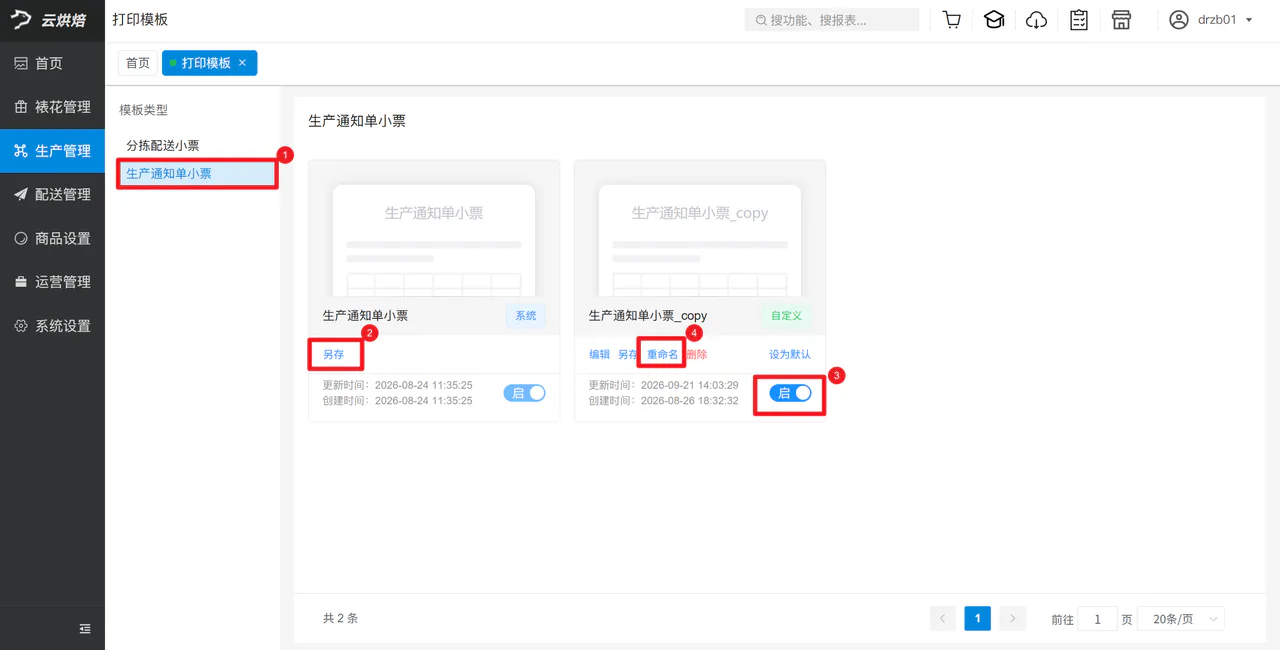This screenshot has width=1280, height=650.
Task: Open the 20条/页 page size dropdown
Action: coord(1181,619)
